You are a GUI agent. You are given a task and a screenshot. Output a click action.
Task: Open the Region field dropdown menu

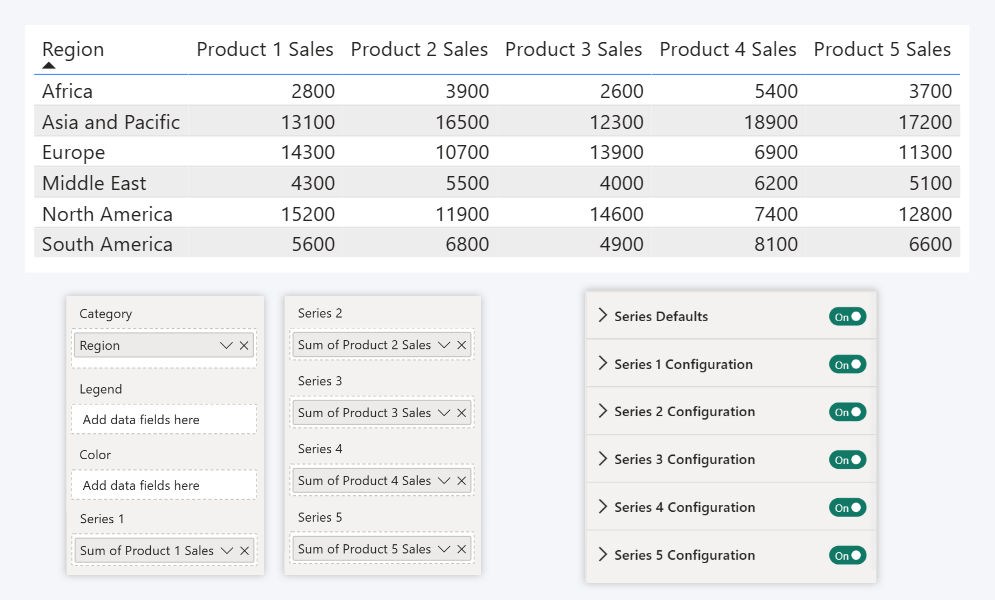tap(226, 346)
